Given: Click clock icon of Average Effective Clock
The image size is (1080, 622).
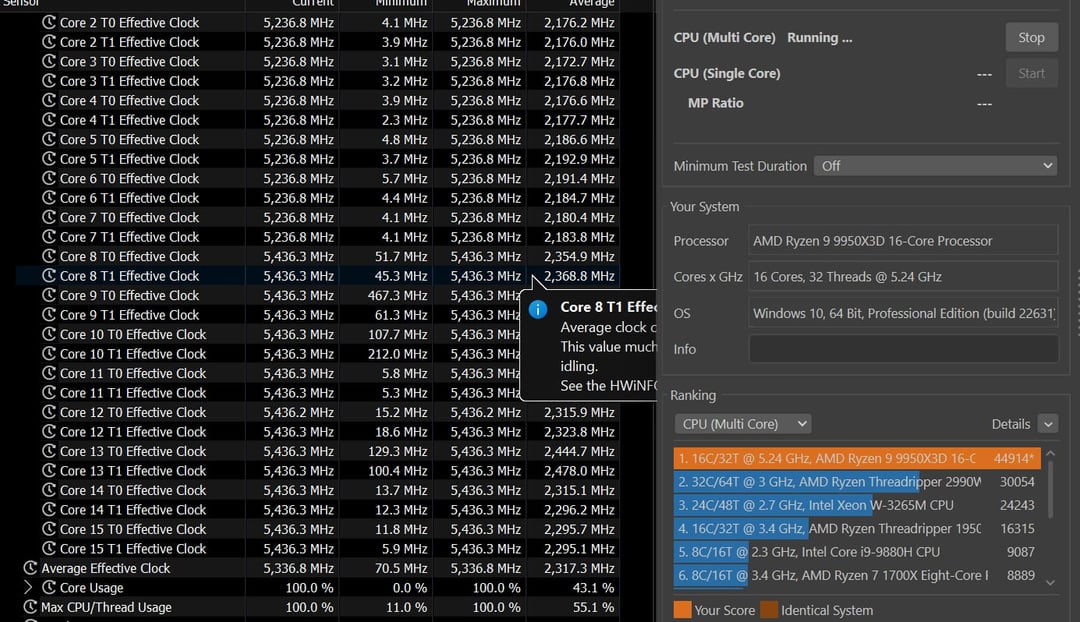Looking at the screenshot, I should (x=30, y=568).
